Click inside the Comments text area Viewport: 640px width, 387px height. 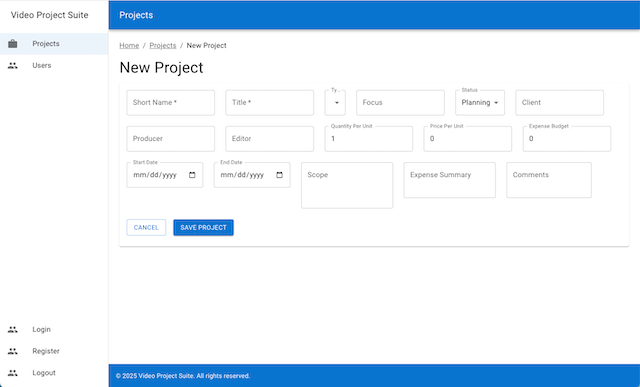point(549,180)
